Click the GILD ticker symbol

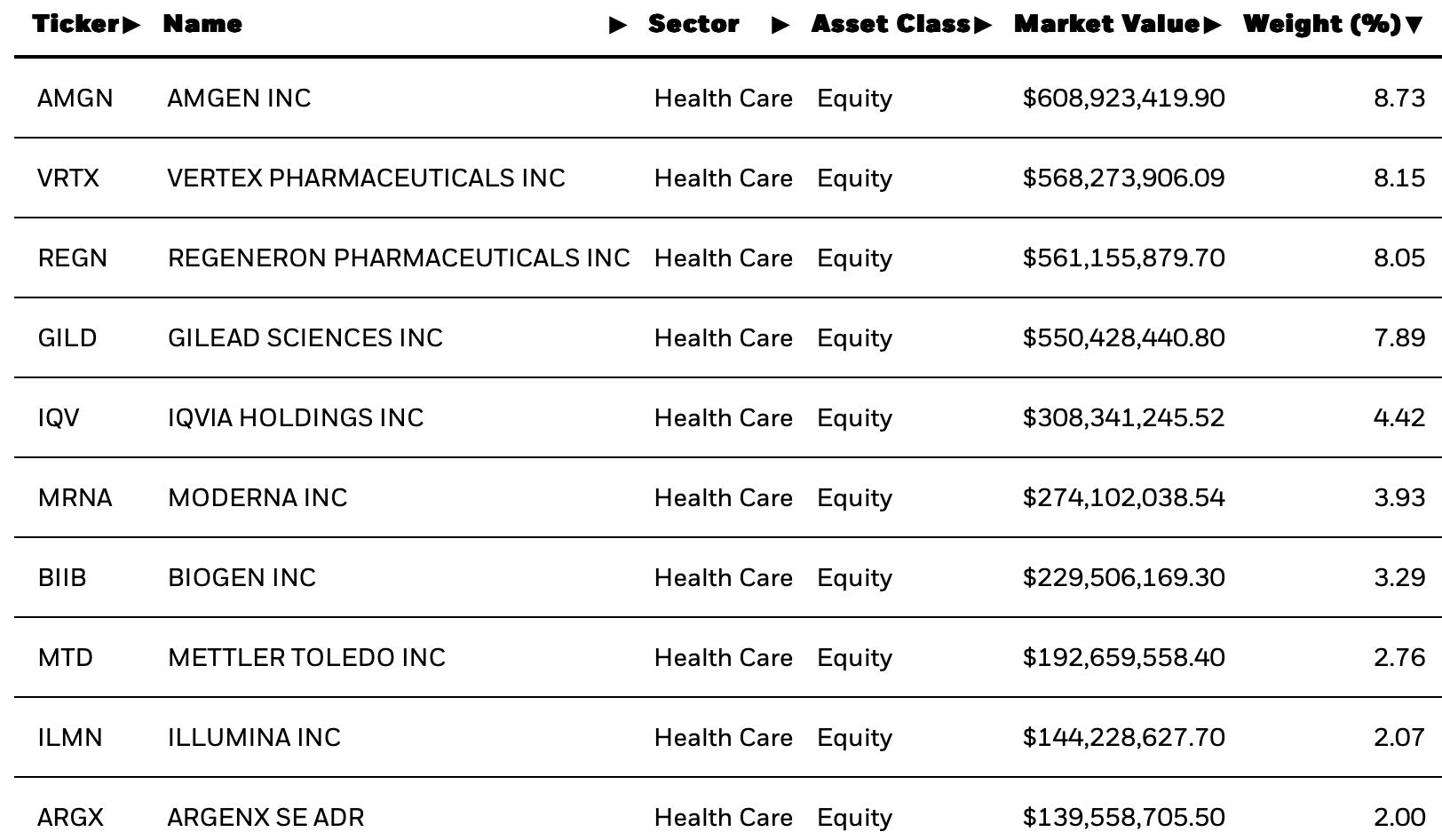point(67,337)
